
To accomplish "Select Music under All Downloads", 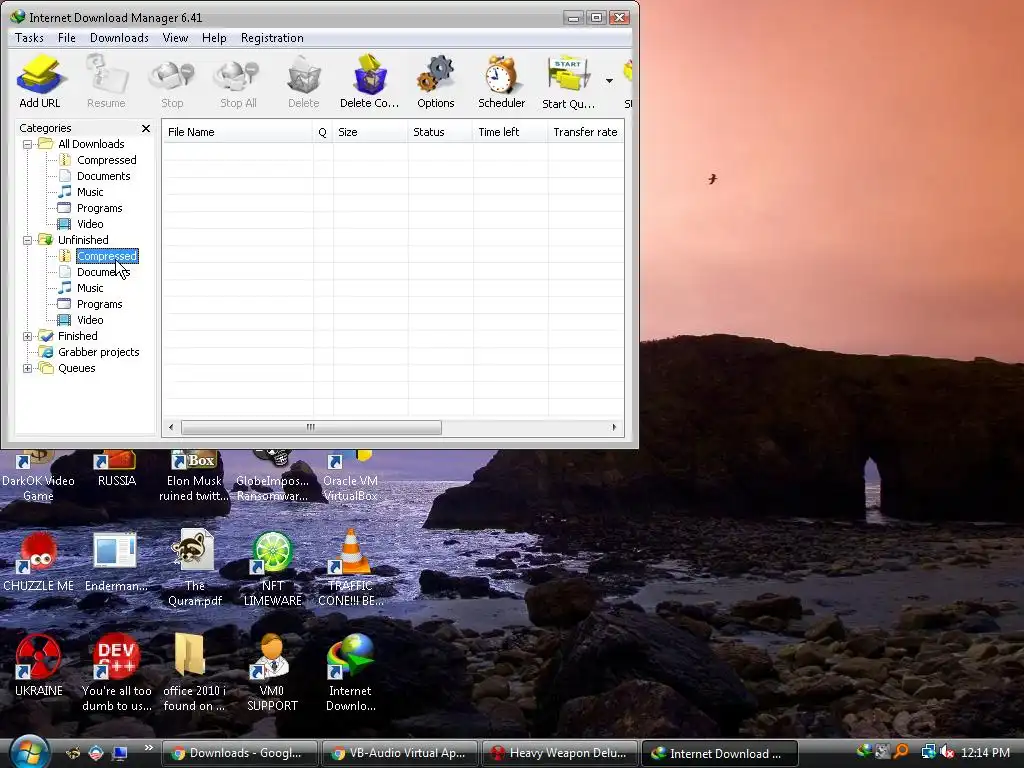I will point(90,192).
